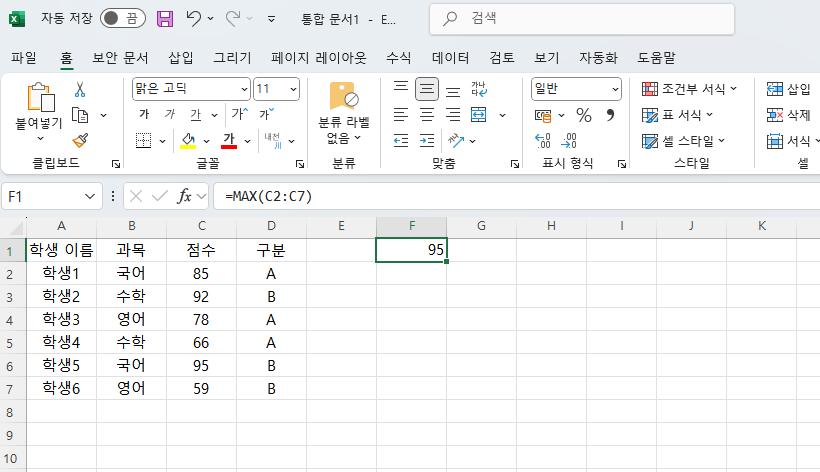Switch to the 데이터 tab
Viewport: 820px width, 472px height.
(x=450, y=57)
